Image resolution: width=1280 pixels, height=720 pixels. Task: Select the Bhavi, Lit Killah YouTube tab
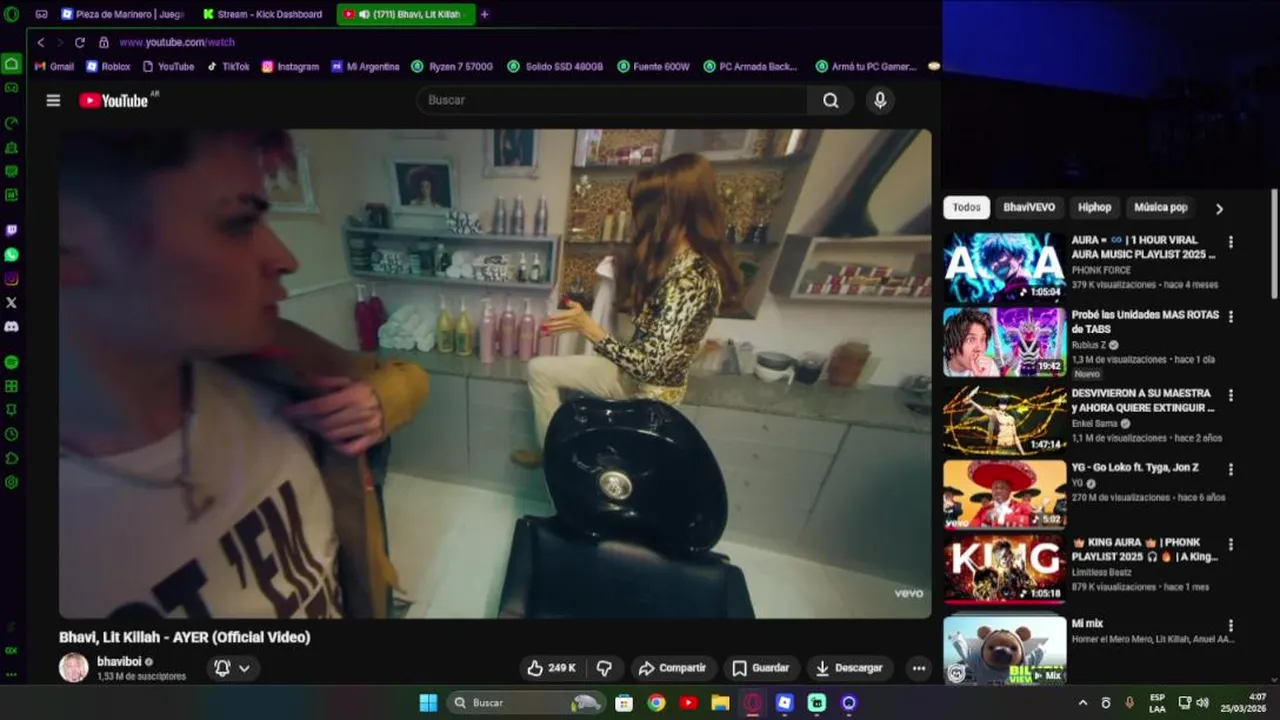[x=404, y=14]
